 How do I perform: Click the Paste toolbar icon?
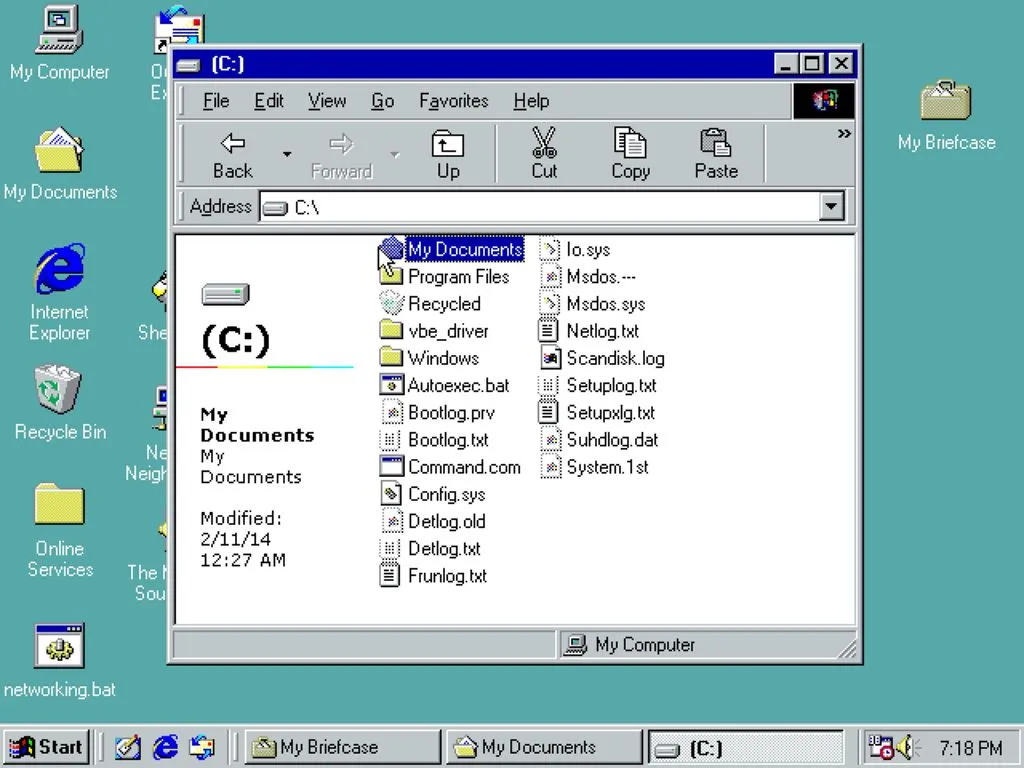[x=716, y=152]
